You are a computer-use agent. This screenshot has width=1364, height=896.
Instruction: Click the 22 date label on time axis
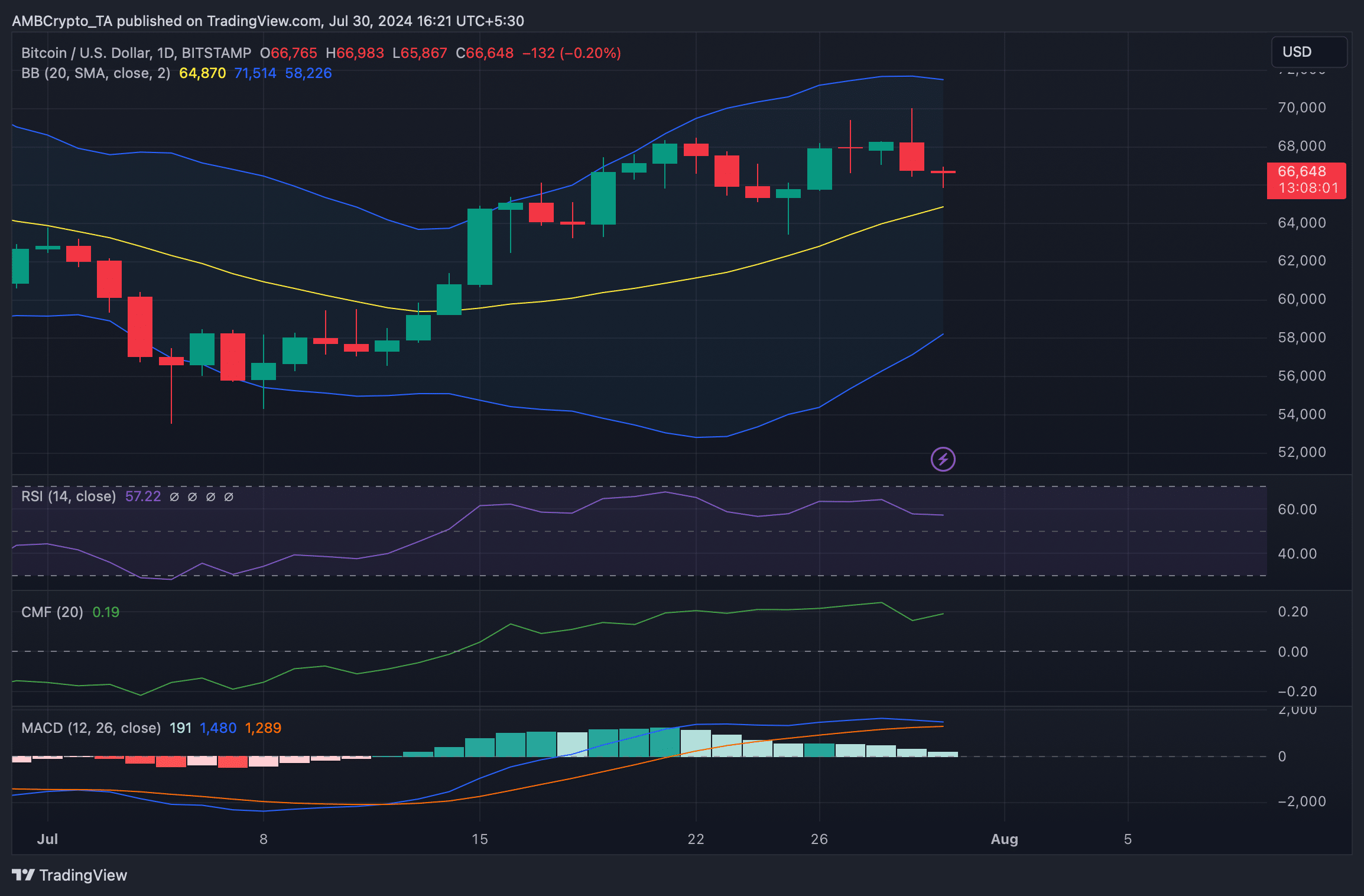[696, 839]
